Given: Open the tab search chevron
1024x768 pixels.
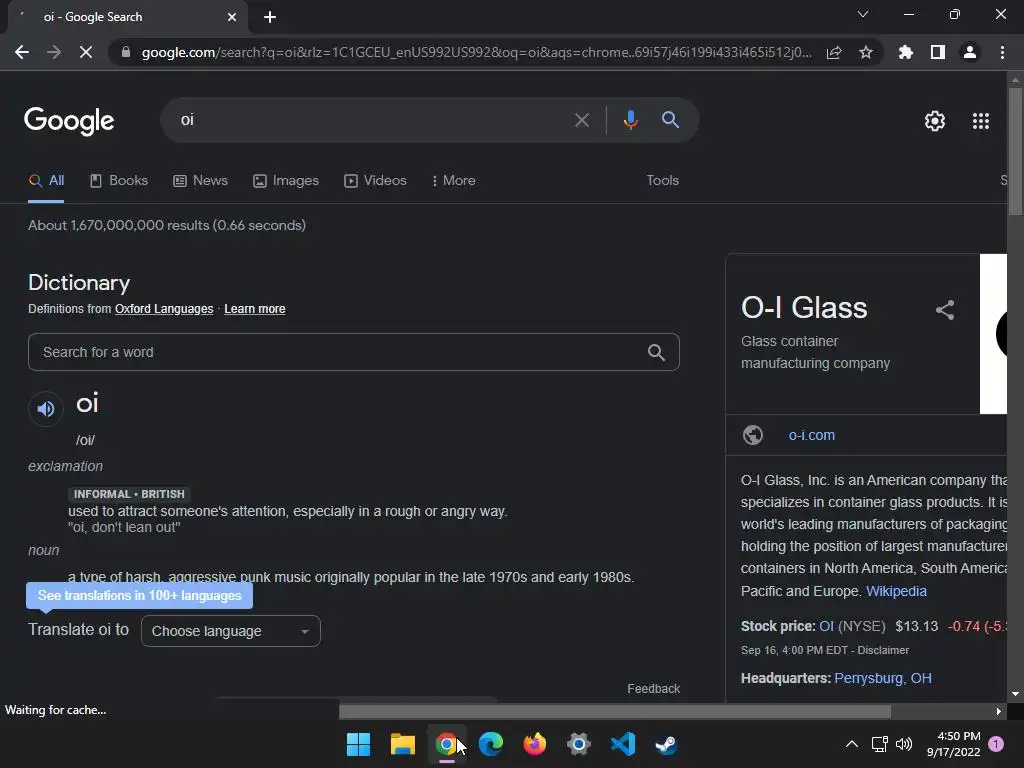Looking at the screenshot, I should pyautogui.click(x=863, y=14).
